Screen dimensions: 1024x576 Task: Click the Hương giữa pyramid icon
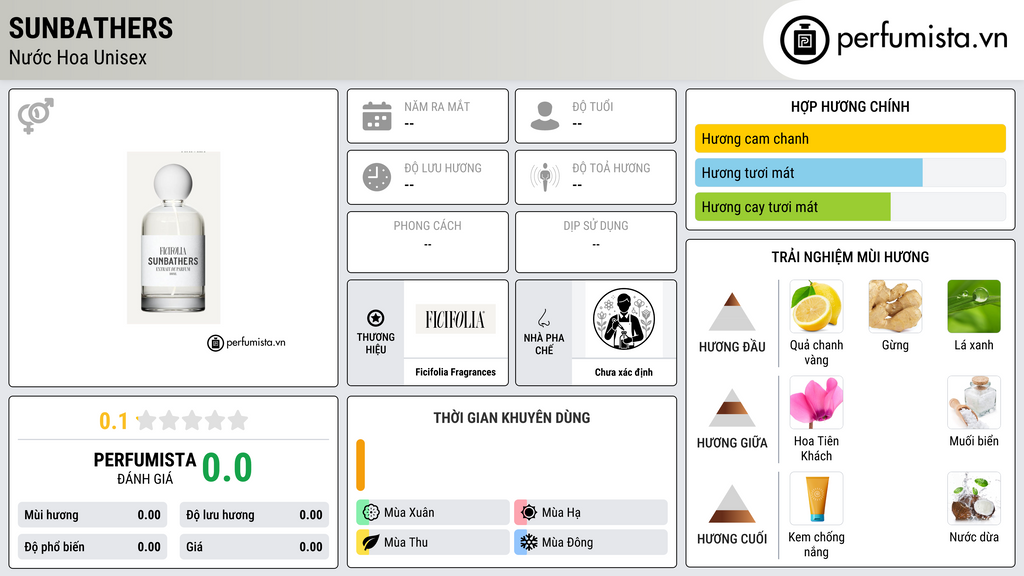[732, 408]
